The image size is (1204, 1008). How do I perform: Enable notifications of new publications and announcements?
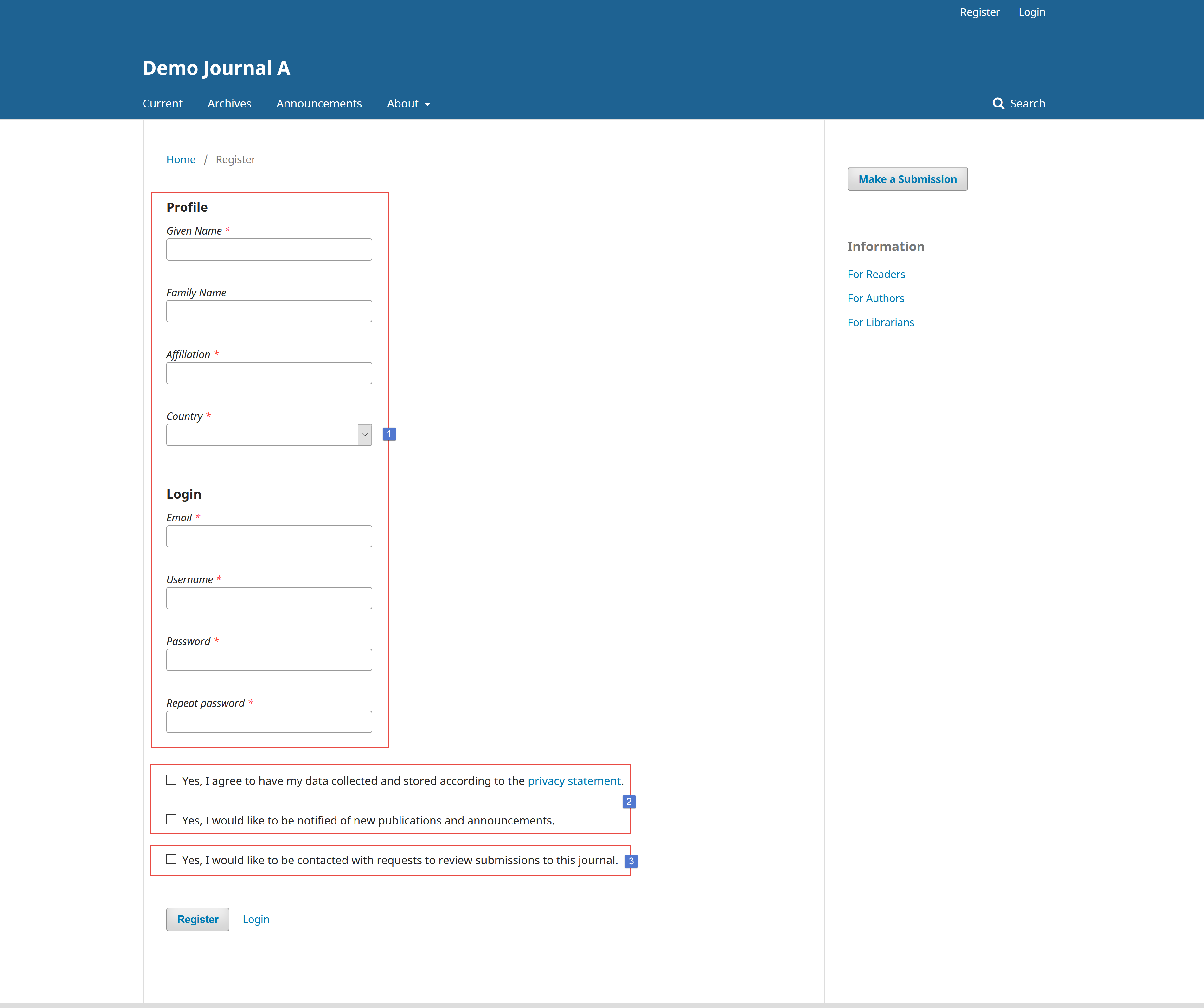(x=171, y=819)
